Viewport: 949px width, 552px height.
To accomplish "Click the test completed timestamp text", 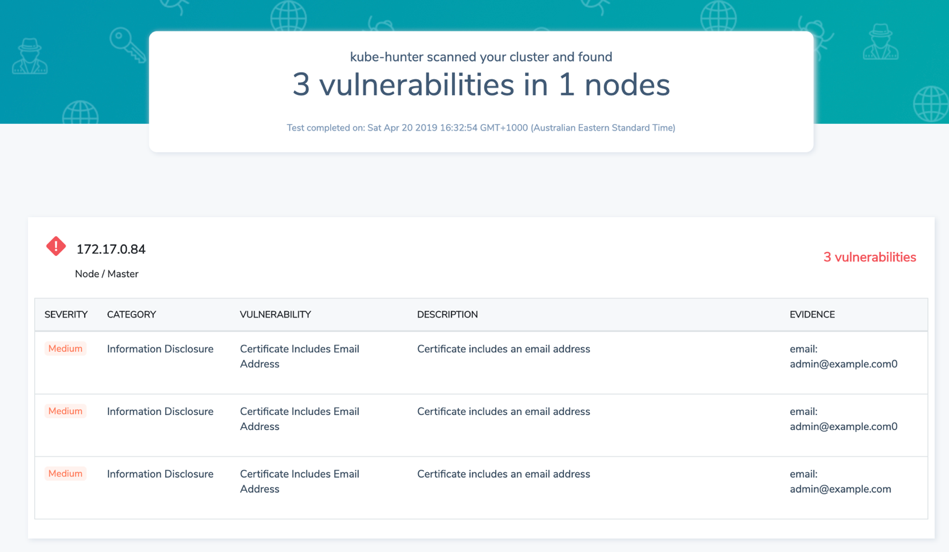I will 480,128.
